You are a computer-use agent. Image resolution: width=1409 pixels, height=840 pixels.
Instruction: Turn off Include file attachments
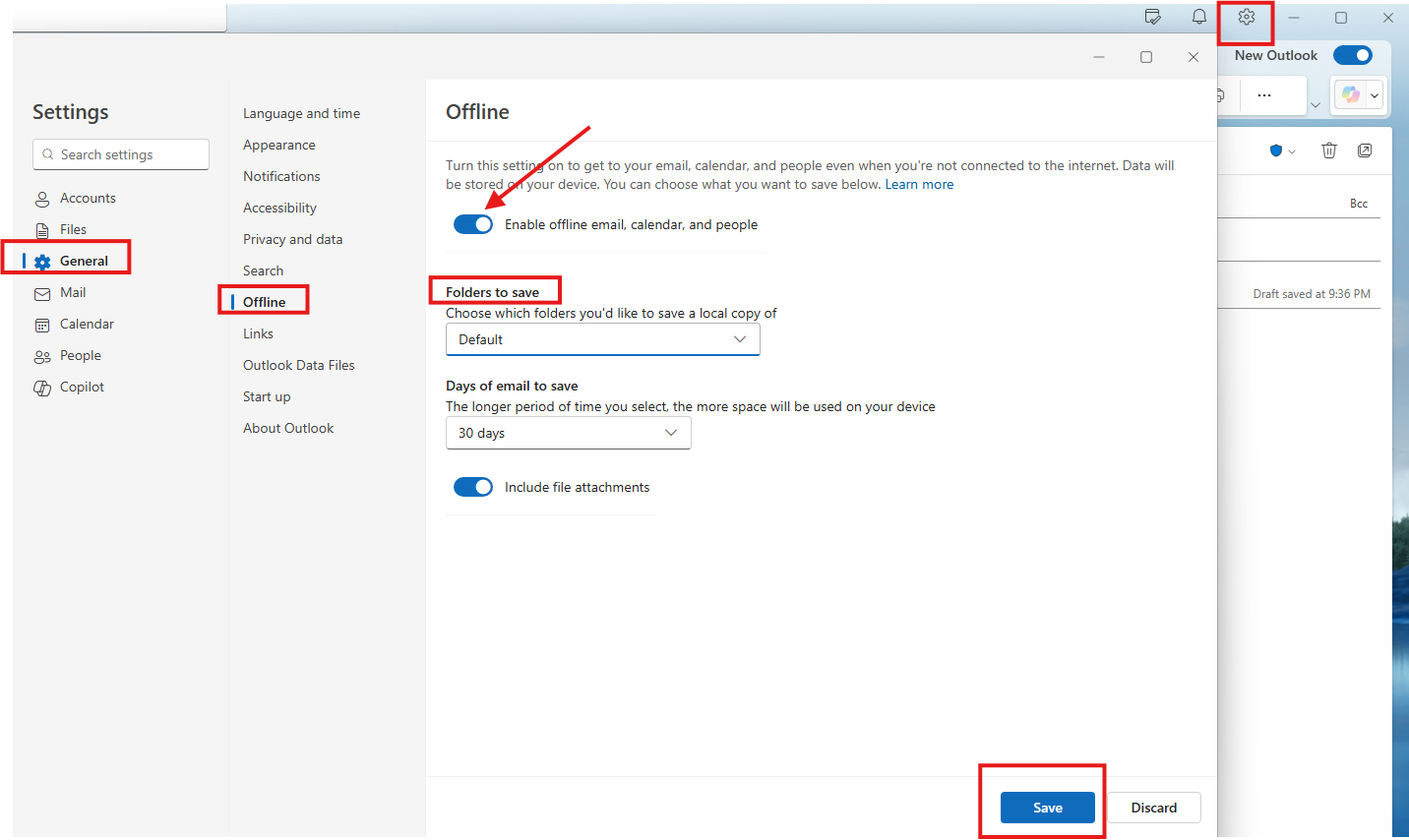[473, 486]
